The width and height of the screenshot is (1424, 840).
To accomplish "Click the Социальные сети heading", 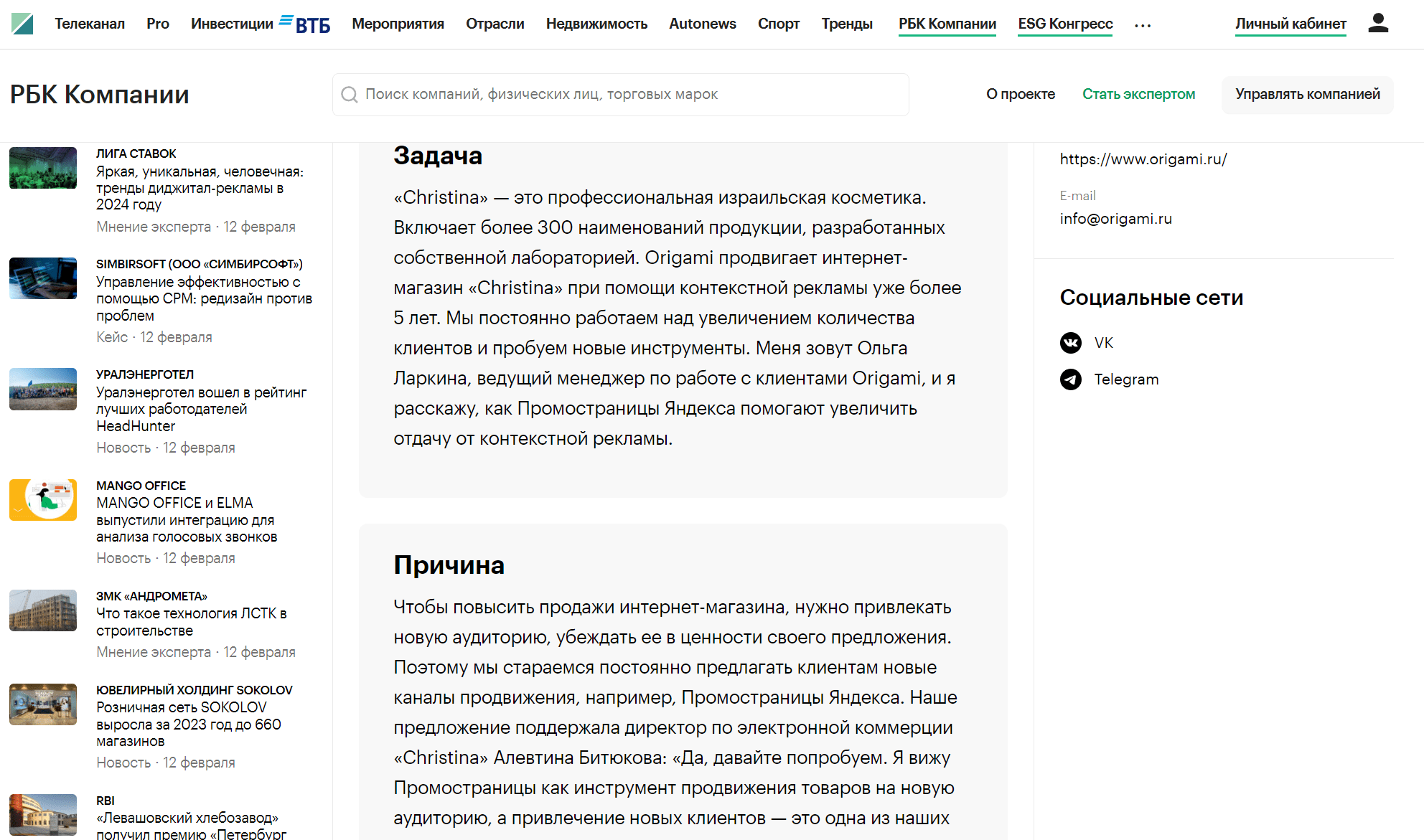I will click(1152, 298).
